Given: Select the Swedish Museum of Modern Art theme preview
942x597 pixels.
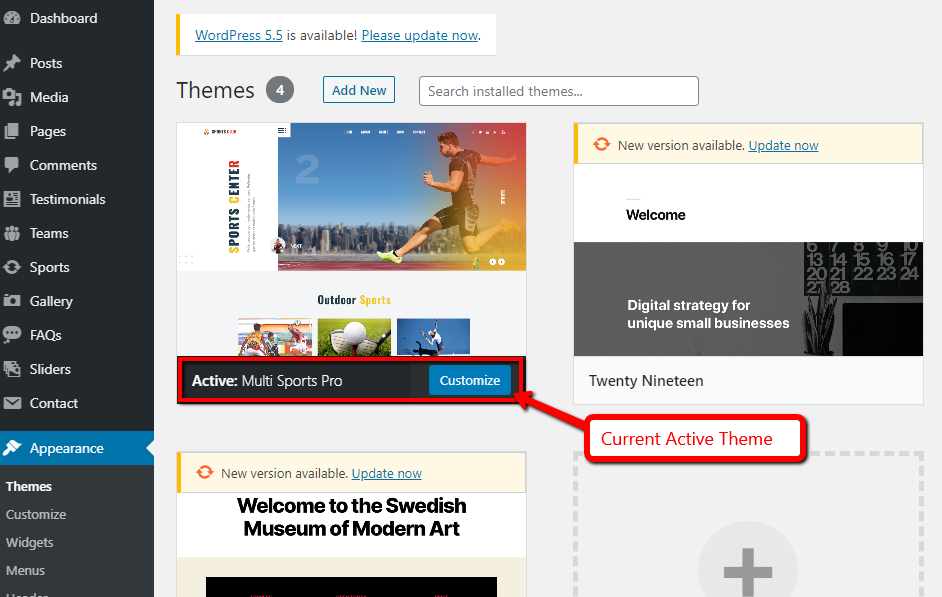Looking at the screenshot, I should coord(351,544).
